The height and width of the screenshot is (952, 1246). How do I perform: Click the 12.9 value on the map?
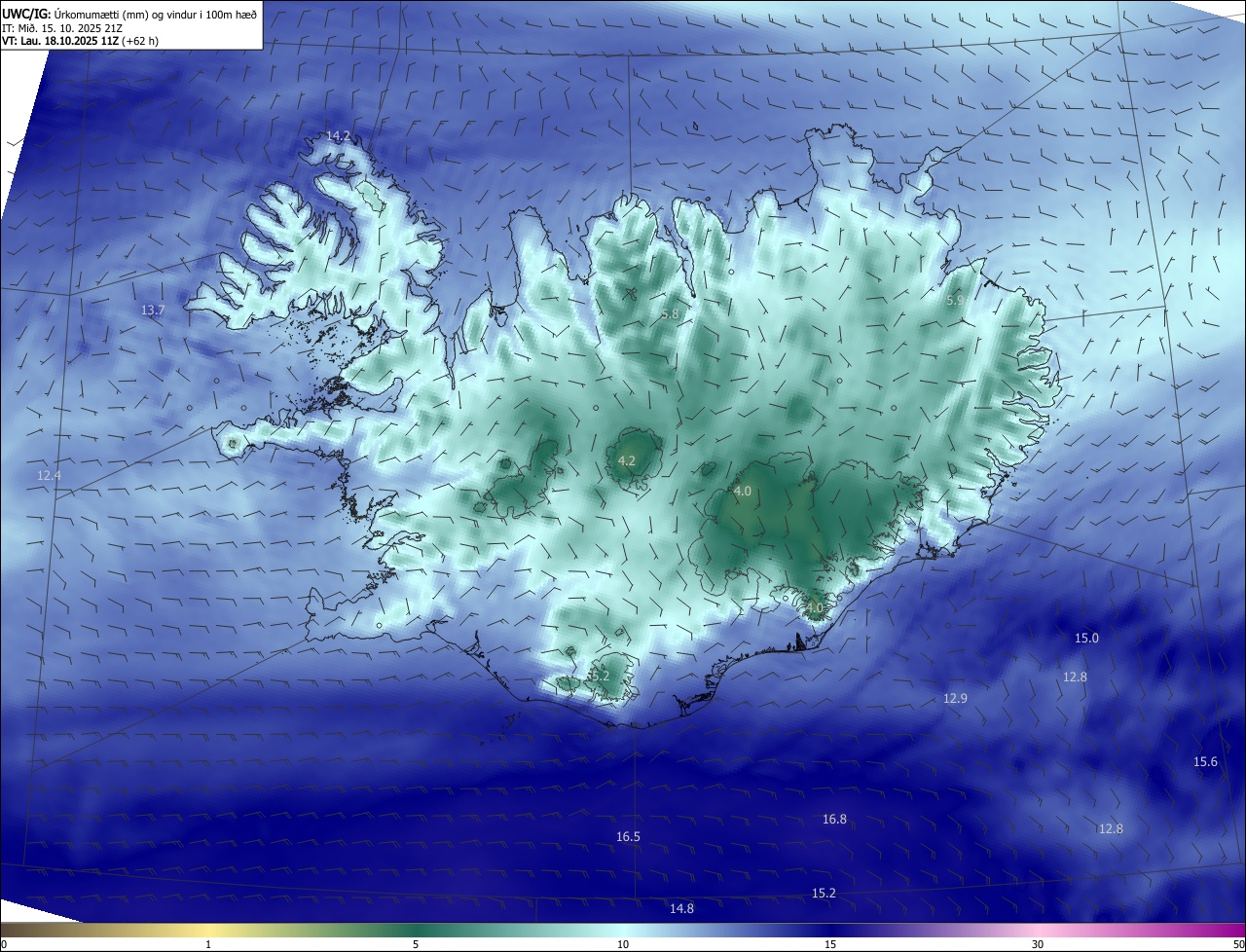click(x=955, y=699)
